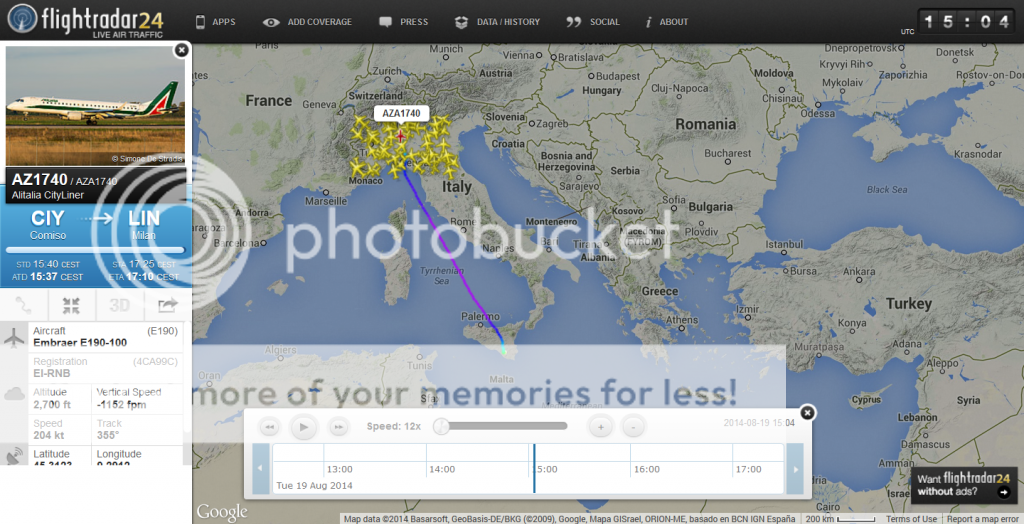Click the plus zoom button on timeline
The width and height of the screenshot is (1024, 524).
click(x=600, y=427)
